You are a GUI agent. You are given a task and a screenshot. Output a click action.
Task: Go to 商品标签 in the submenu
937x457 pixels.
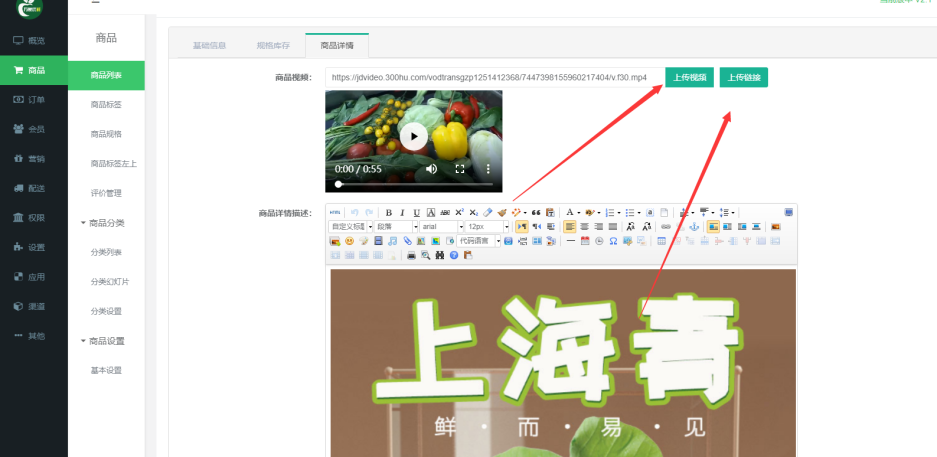pos(106,105)
